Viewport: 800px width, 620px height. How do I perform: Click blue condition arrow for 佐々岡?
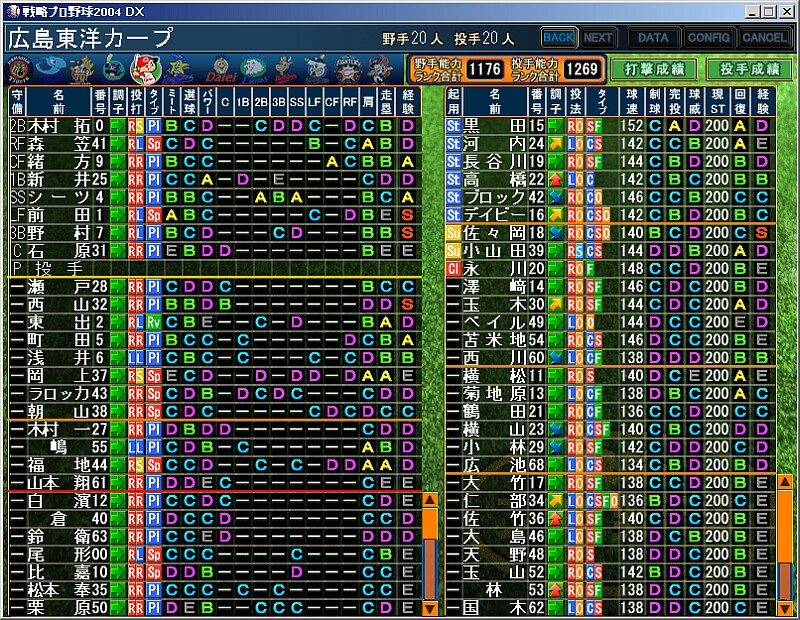556,233
